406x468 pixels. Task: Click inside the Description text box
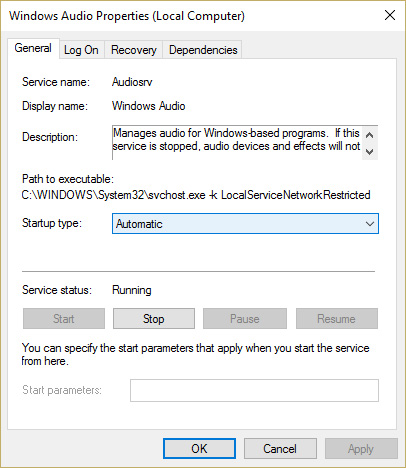coord(237,142)
